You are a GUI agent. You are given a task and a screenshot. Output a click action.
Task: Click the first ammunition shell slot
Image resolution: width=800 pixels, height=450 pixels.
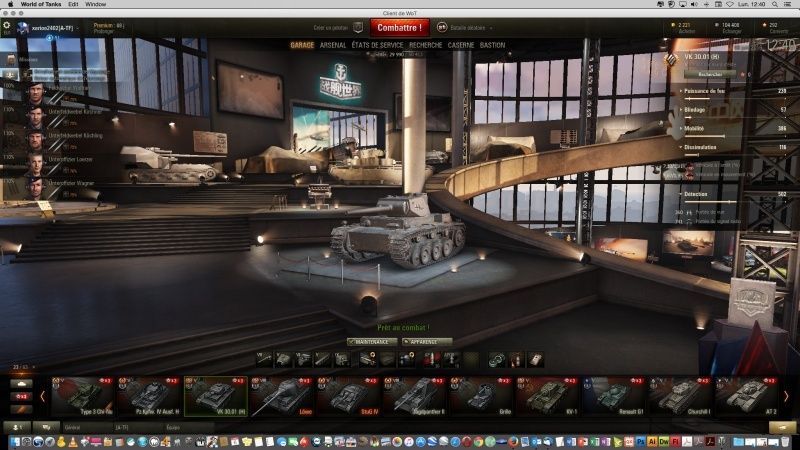[x=431, y=359]
